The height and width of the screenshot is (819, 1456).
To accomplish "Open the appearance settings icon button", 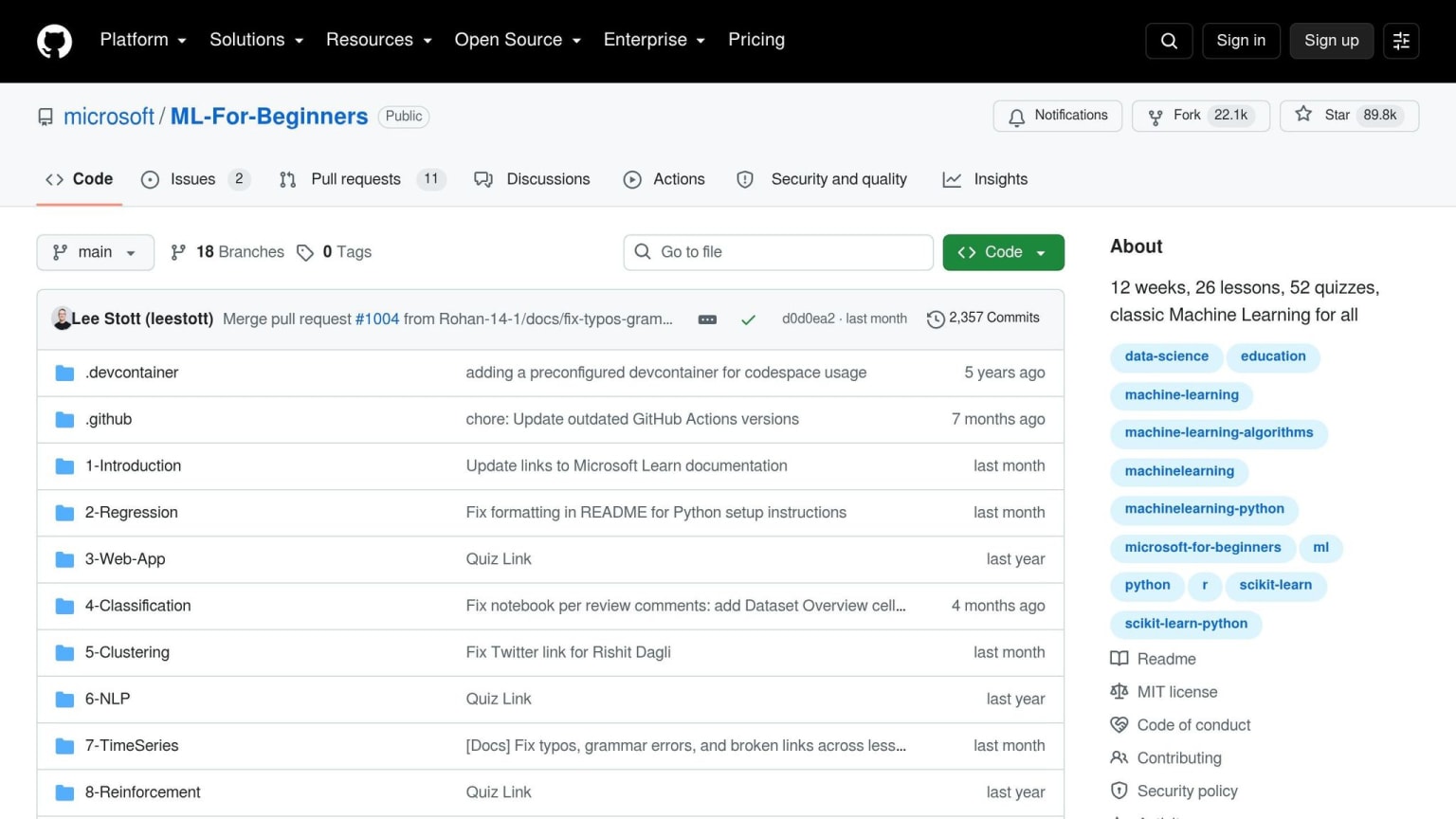I will (x=1401, y=41).
